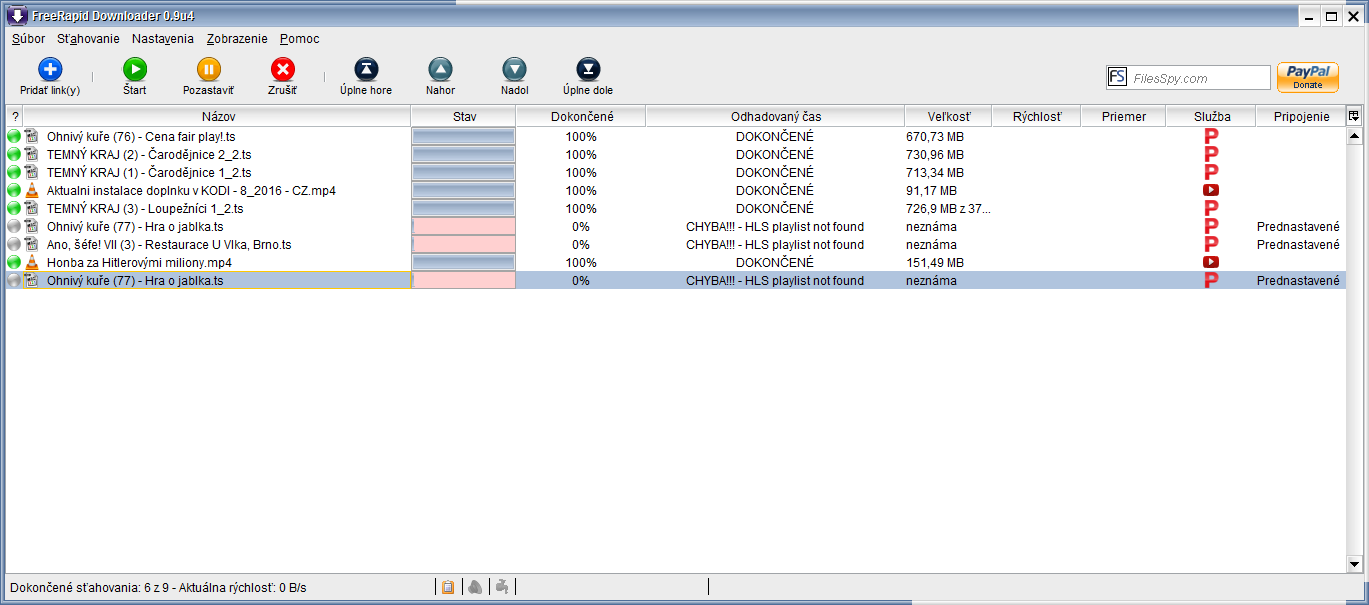Select row Ohnivý kuře (76) - Cena fair play!.ts

tap(675, 136)
